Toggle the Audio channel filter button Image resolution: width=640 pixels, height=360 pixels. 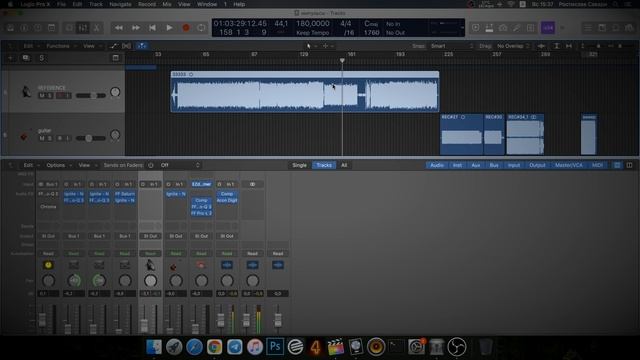pyautogui.click(x=437, y=165)
